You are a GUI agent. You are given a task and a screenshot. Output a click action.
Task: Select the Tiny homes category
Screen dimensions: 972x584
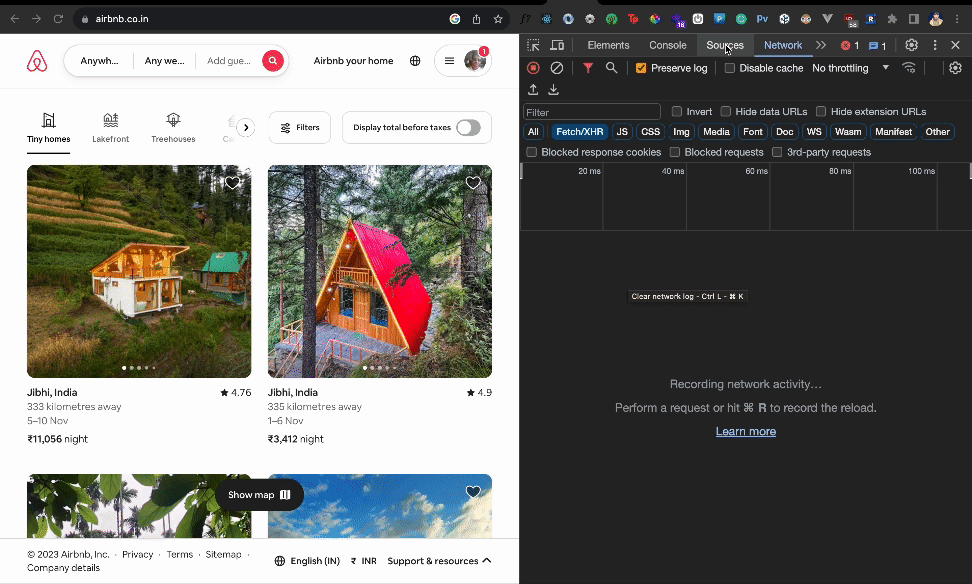pyautogui.click(x=48, y=128)
